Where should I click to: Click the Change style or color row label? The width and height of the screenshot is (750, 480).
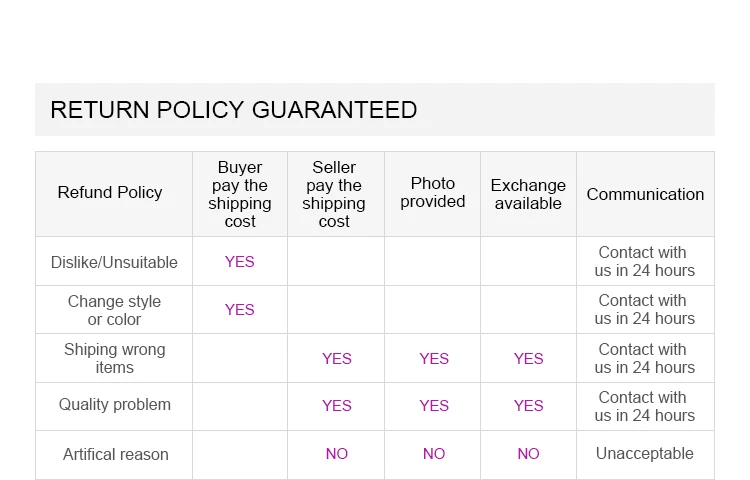point(114,310)
